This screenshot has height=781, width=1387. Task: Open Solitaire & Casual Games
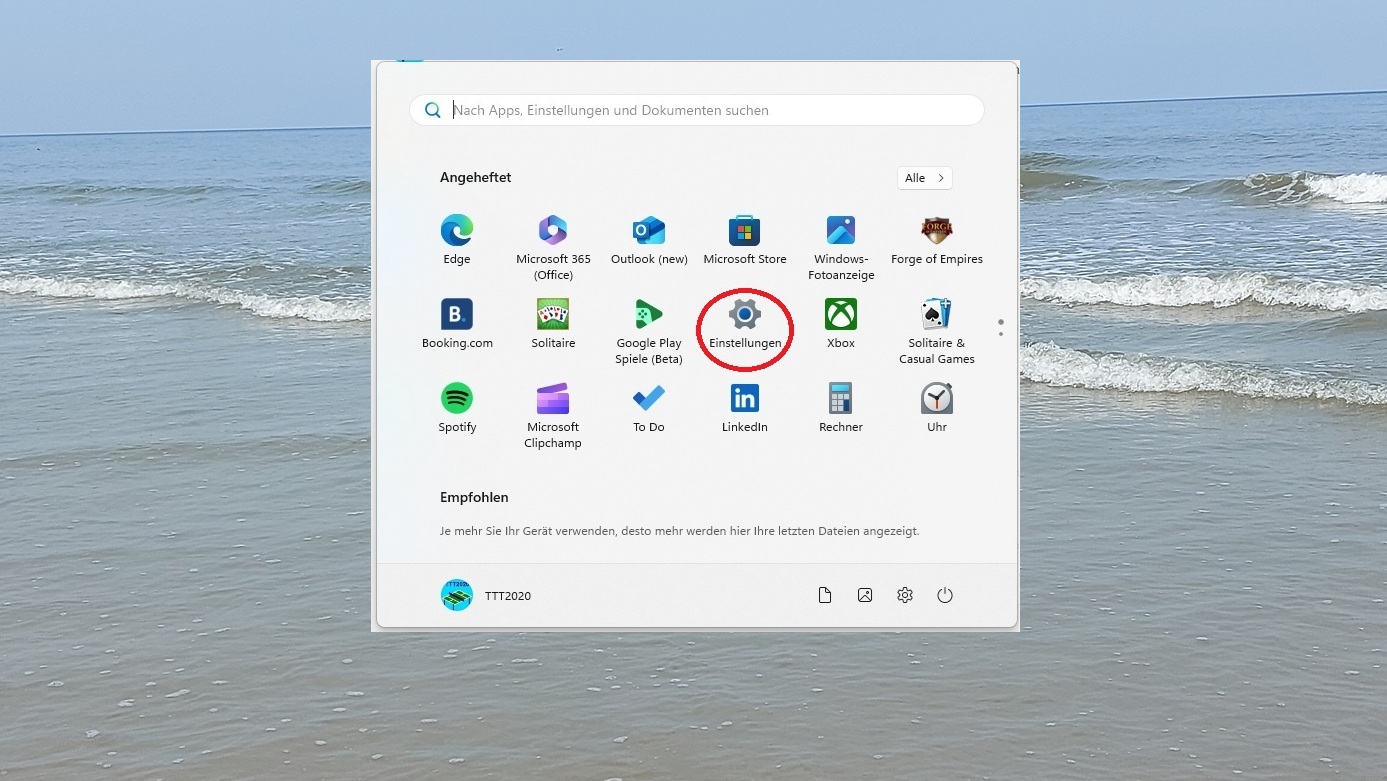tap(937, 331)
